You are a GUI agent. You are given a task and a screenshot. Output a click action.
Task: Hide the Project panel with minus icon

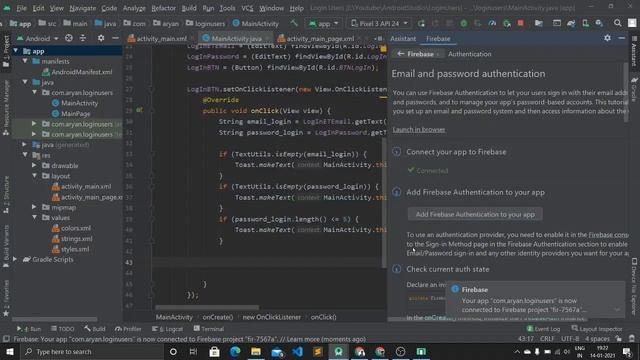[115, 38]
